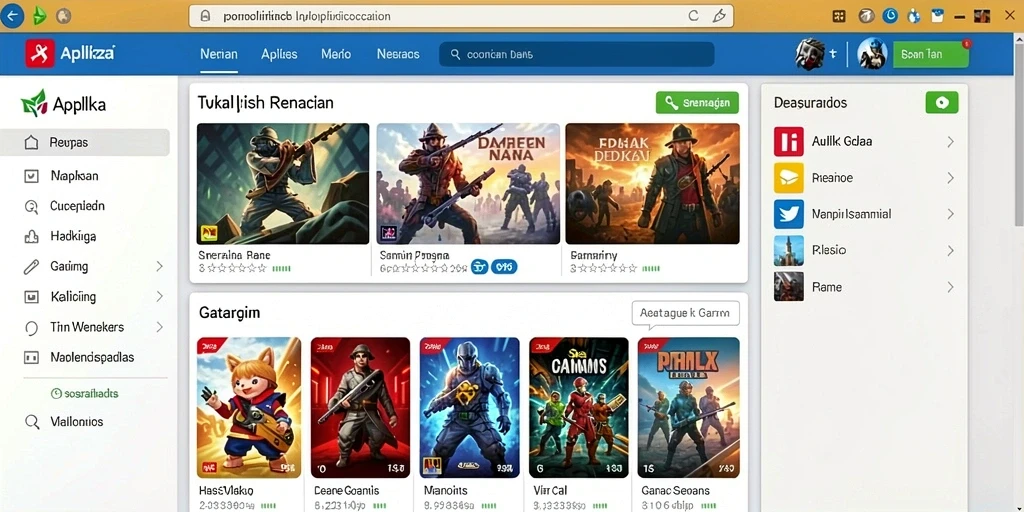Click the user avatar next to Sean Tan
The width and height of the screenshot is (1024, 512).
[x=872, y=54]
